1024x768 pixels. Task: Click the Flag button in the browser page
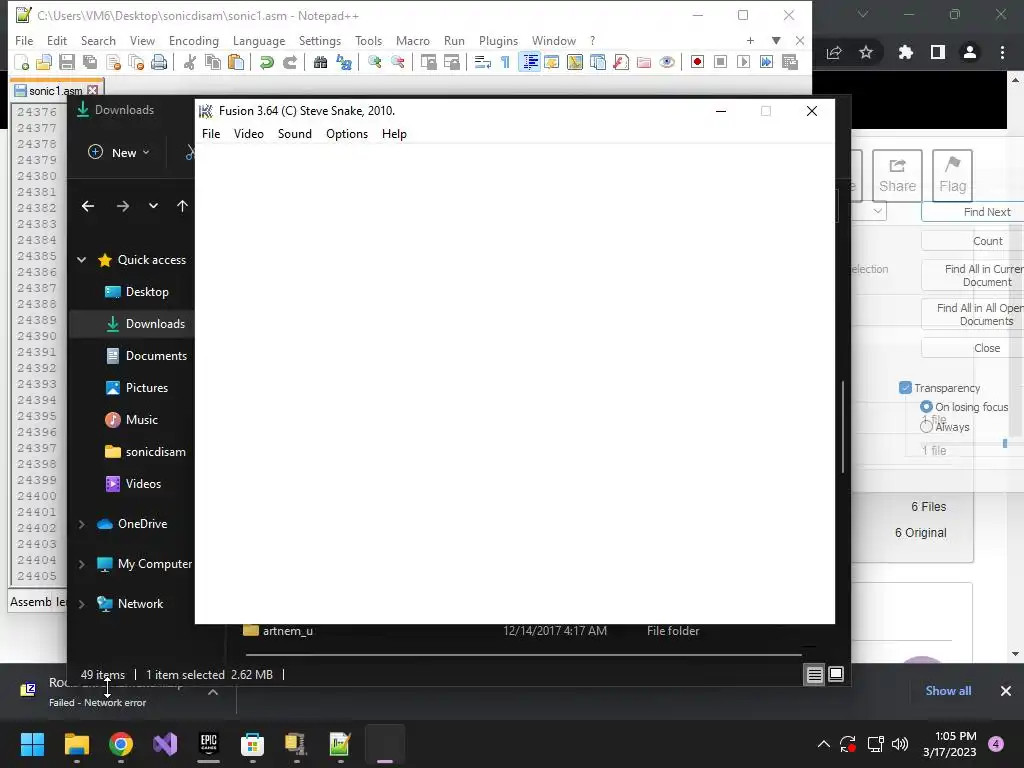[x=952, y=176]
